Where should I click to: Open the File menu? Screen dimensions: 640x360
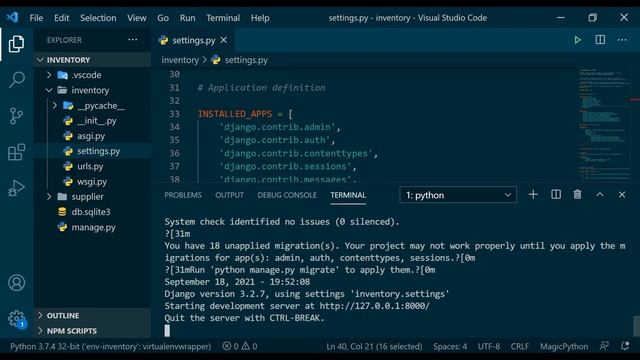(x=36, y=18)
